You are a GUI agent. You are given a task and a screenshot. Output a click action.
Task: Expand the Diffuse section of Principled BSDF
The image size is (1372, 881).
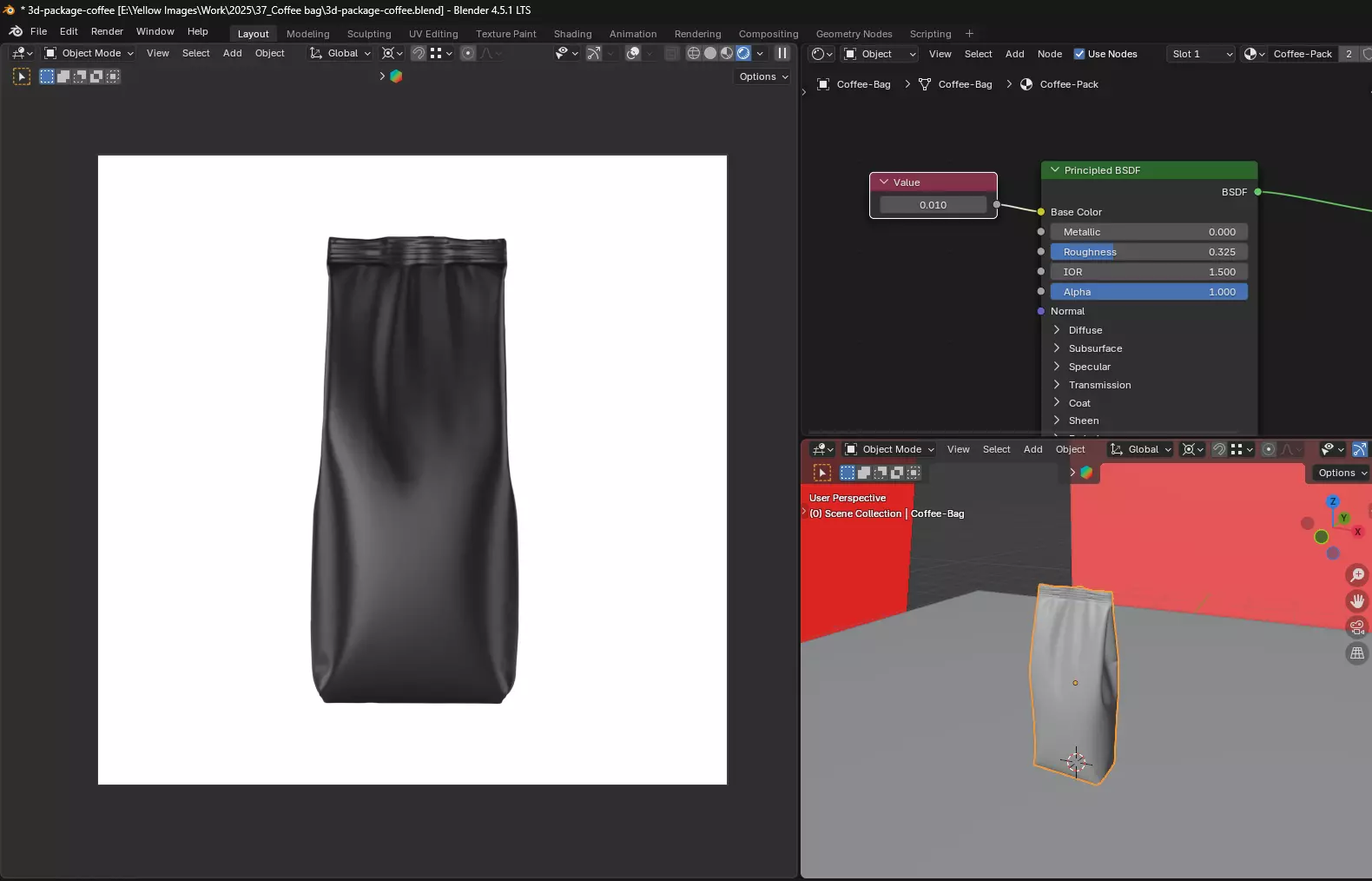tap(1057, 330)
